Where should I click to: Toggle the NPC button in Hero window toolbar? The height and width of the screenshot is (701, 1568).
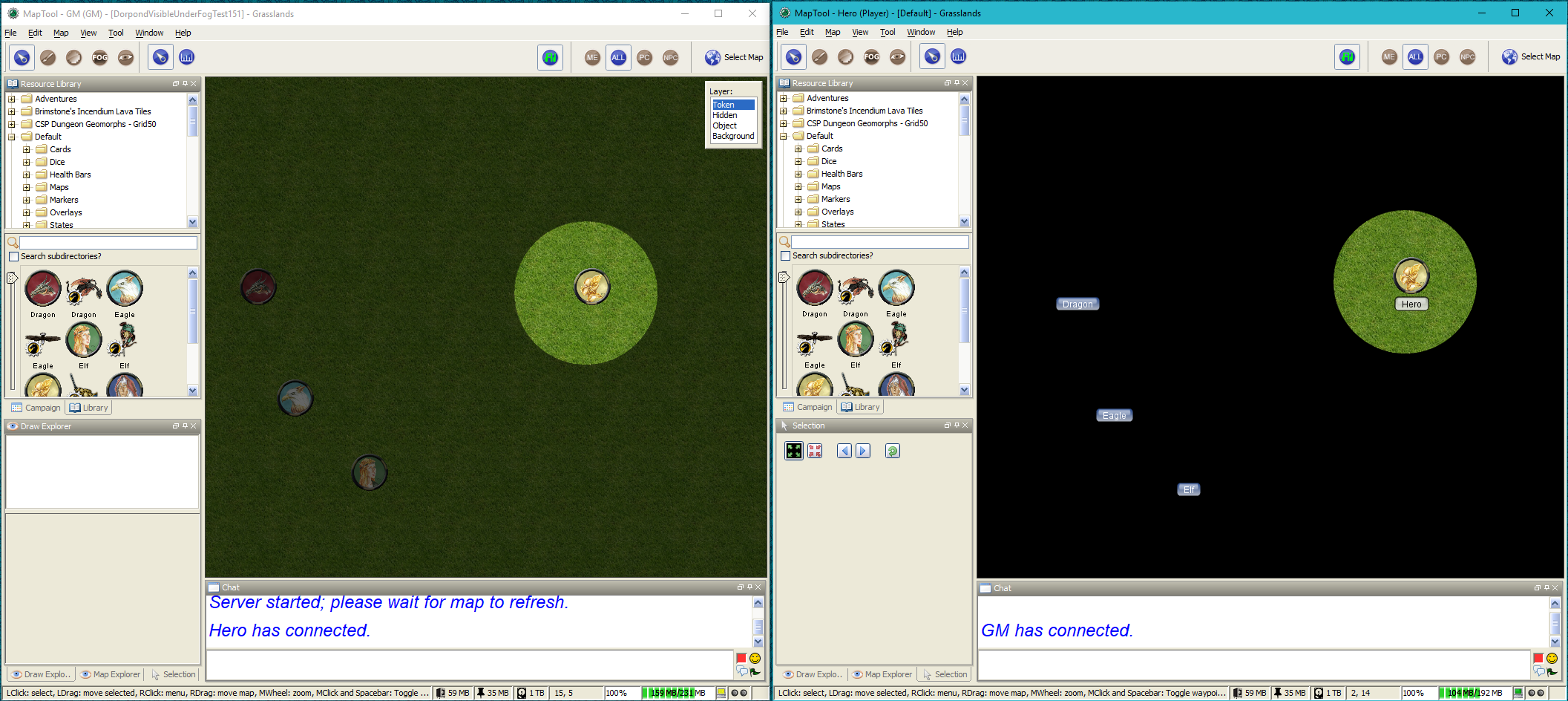[1467, 56]
